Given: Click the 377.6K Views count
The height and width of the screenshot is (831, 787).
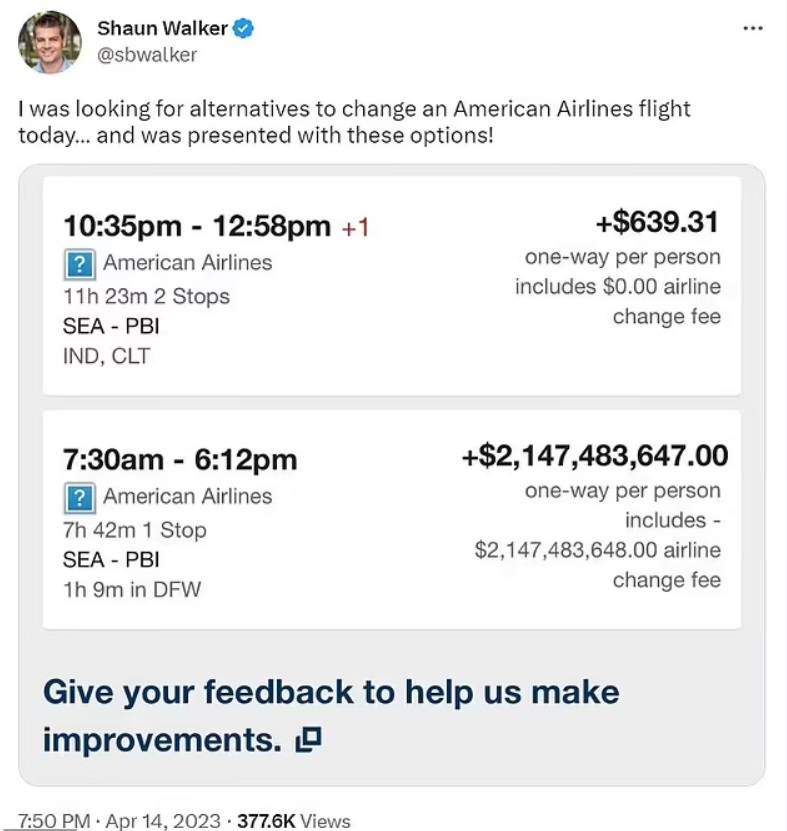Looking at the screenshot, I should pyautogui.click(x=294, y=820).
